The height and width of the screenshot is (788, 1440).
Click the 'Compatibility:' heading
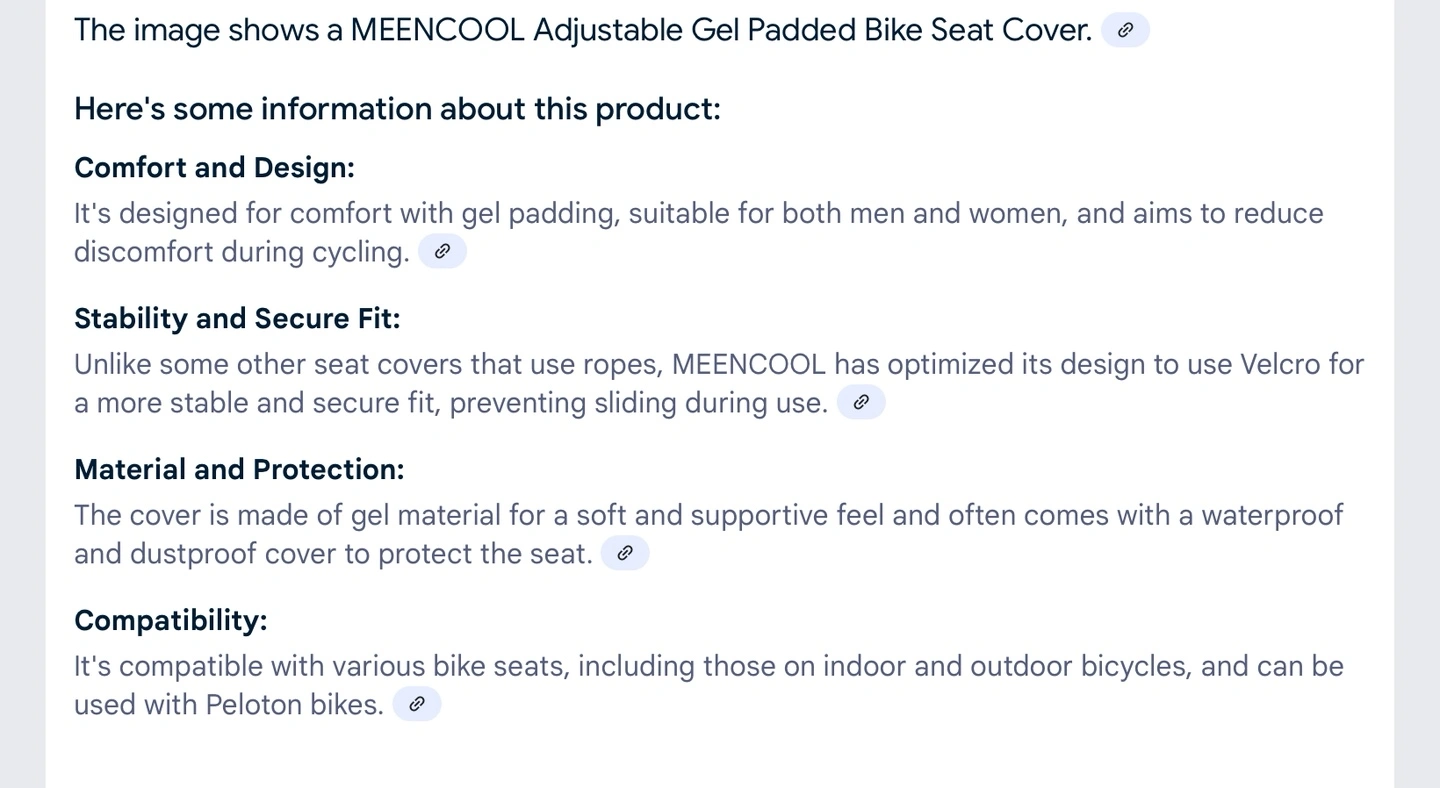[x=171, y=620]
